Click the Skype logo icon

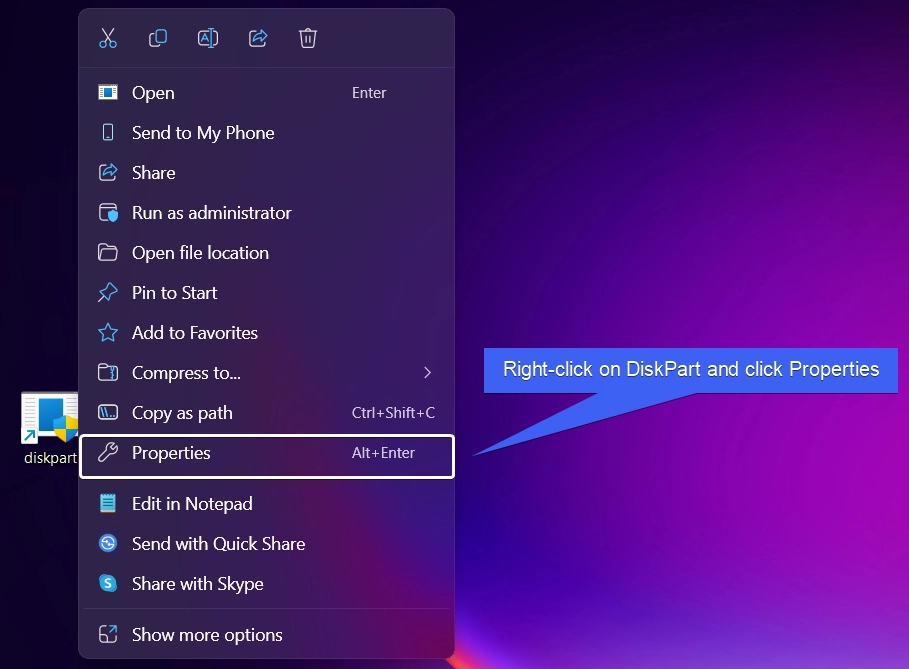(108, 583)
